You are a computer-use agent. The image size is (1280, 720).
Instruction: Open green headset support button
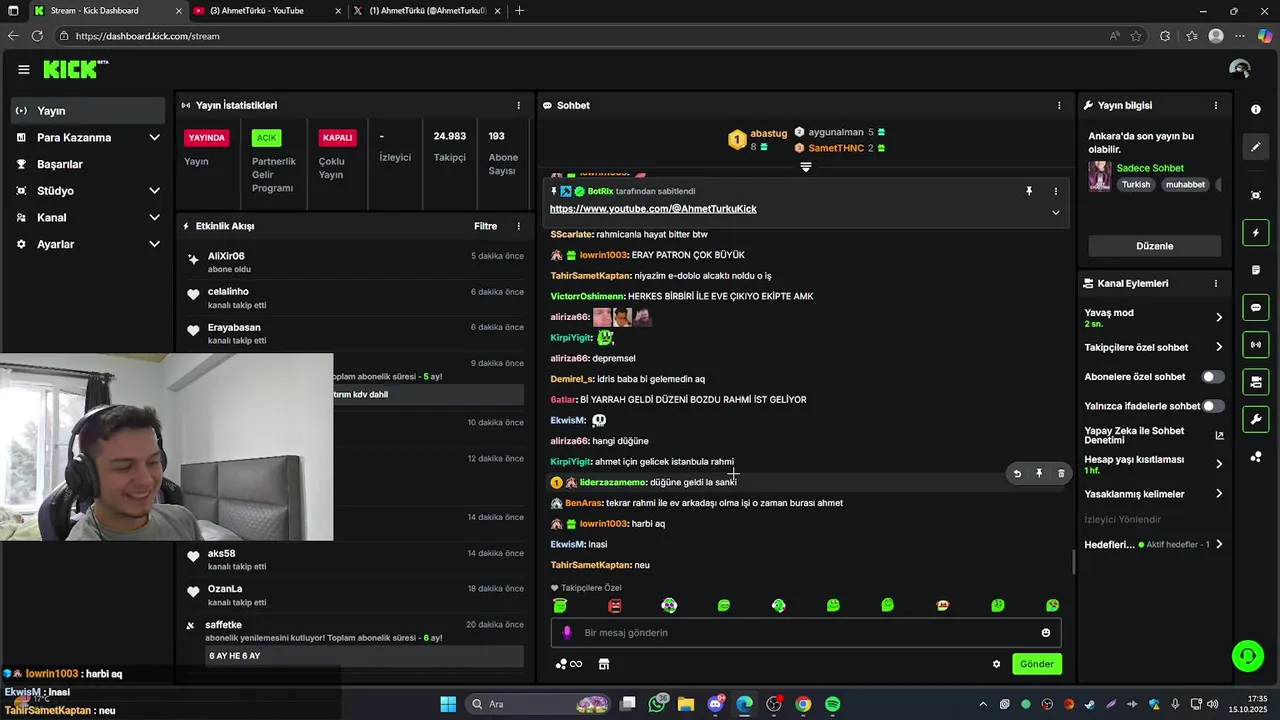point(1248,656)
